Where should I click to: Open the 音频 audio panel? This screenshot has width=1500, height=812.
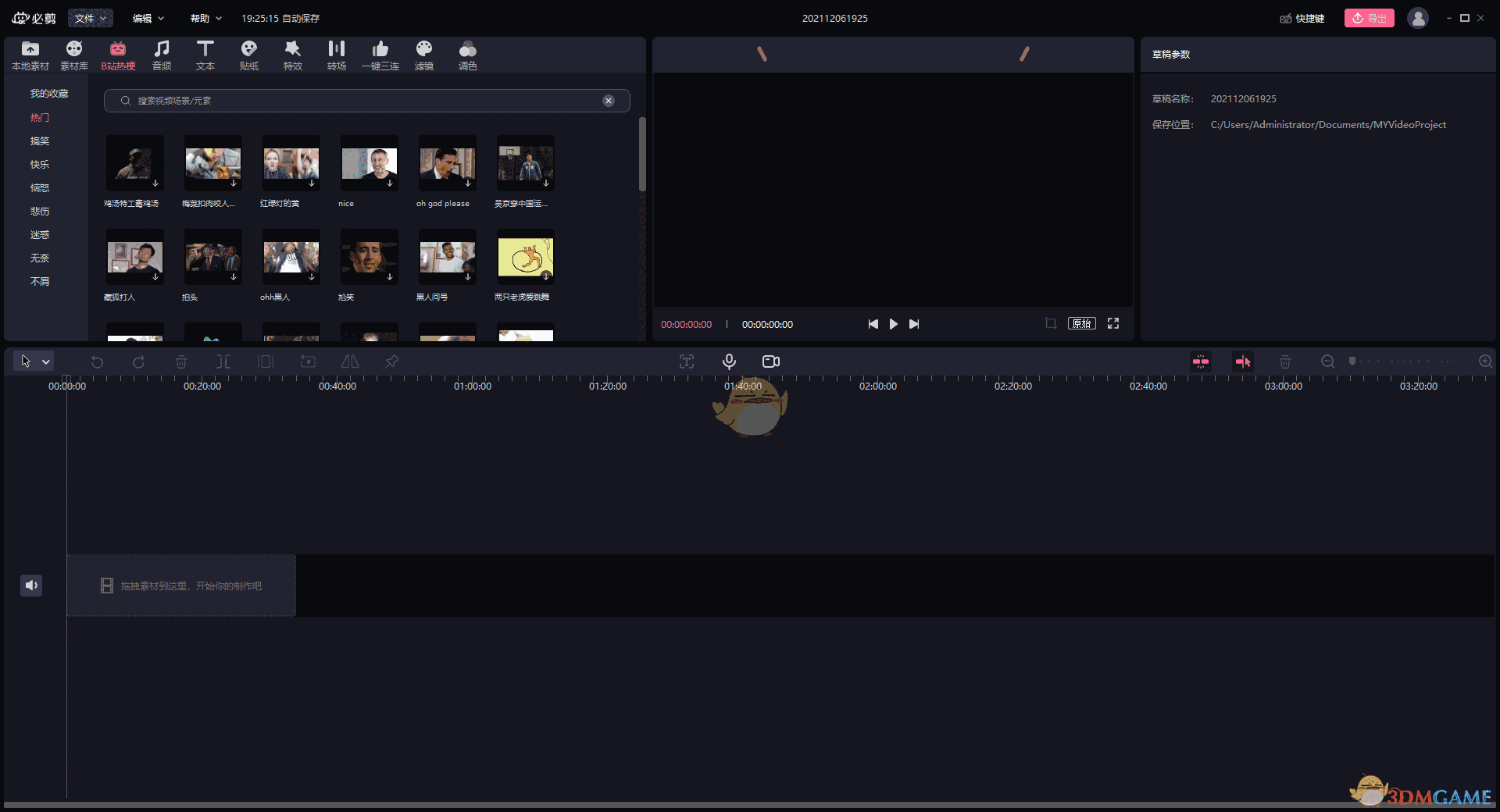click(162, 55)
